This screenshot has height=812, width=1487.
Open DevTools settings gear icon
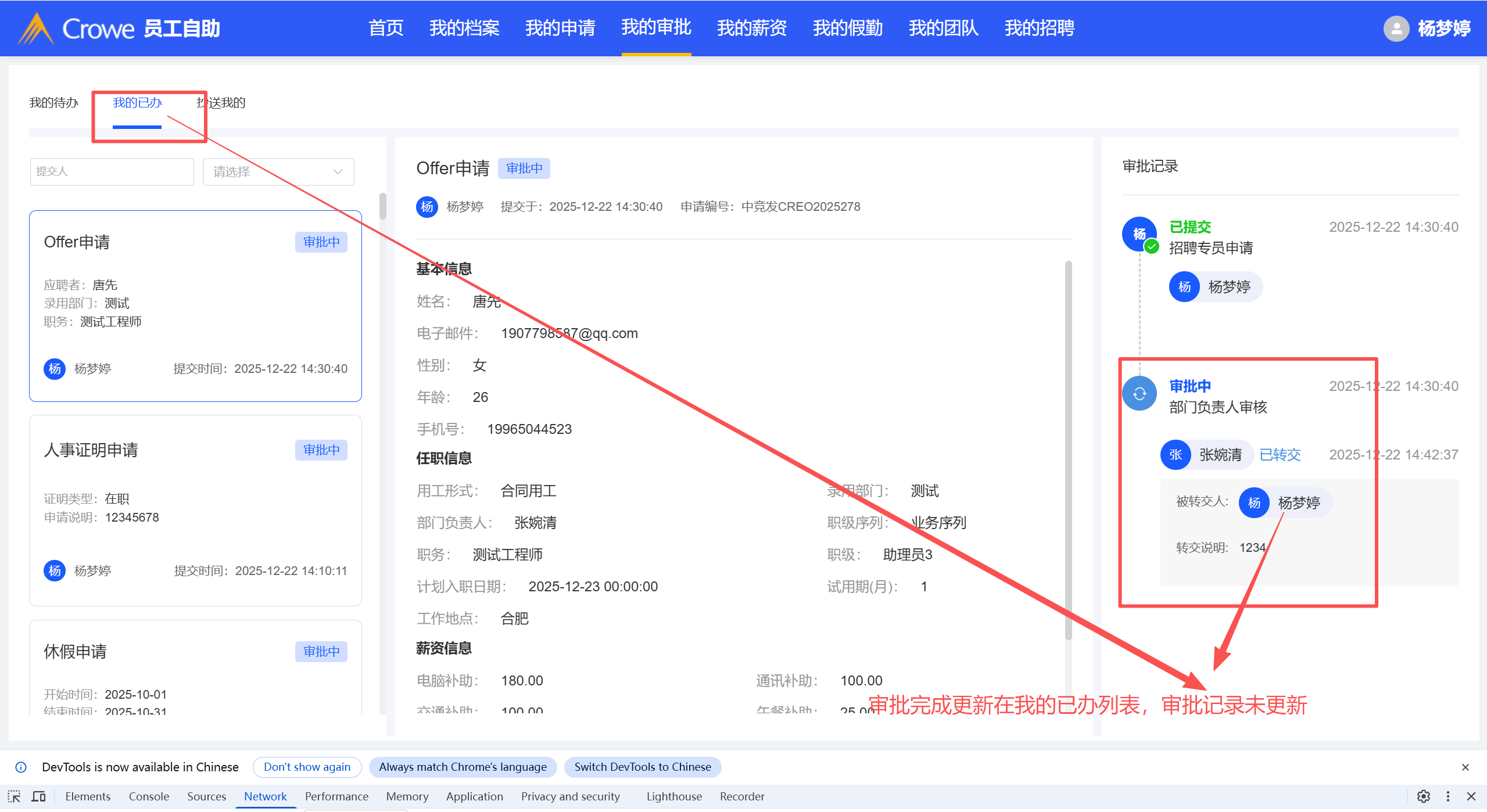1423,796
